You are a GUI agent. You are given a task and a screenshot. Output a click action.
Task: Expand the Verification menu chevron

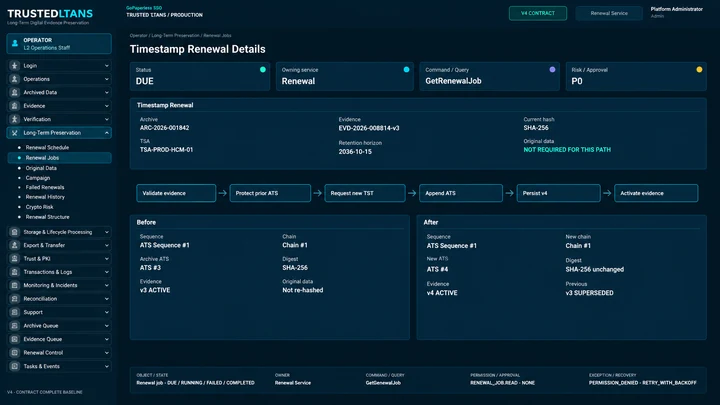(107, 119)
